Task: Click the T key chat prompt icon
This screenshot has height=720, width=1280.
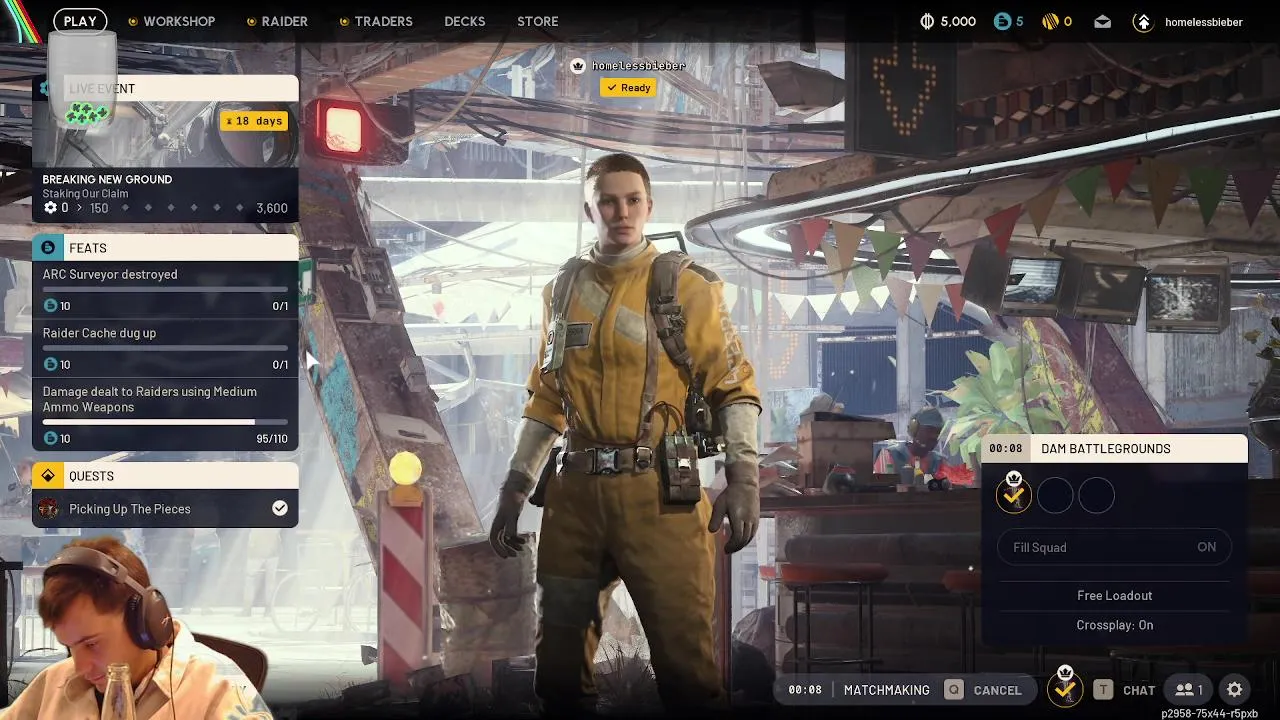Action: [1102, 690]
